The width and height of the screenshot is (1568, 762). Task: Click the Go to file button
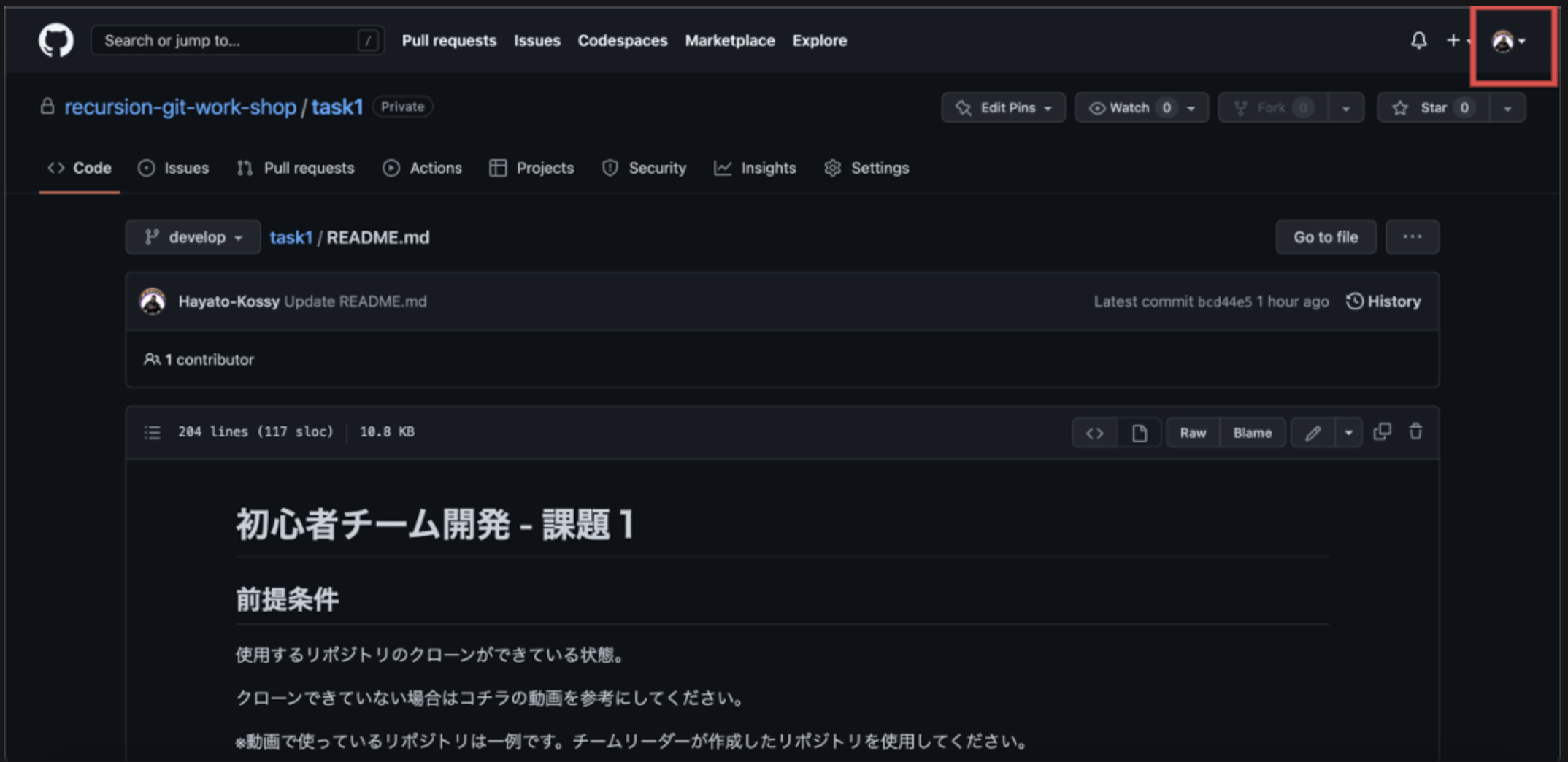(1325, 236)
